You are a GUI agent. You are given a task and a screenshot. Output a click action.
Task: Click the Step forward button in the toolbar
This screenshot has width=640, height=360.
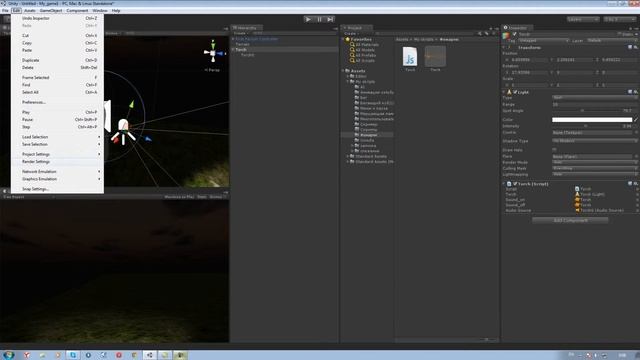330,19
